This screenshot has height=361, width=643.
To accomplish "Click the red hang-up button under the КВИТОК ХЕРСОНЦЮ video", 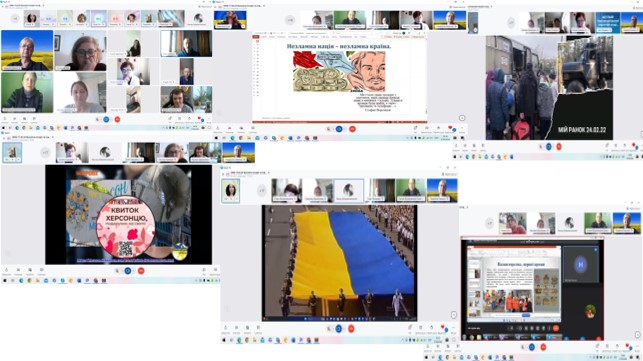I will [141, 271].
